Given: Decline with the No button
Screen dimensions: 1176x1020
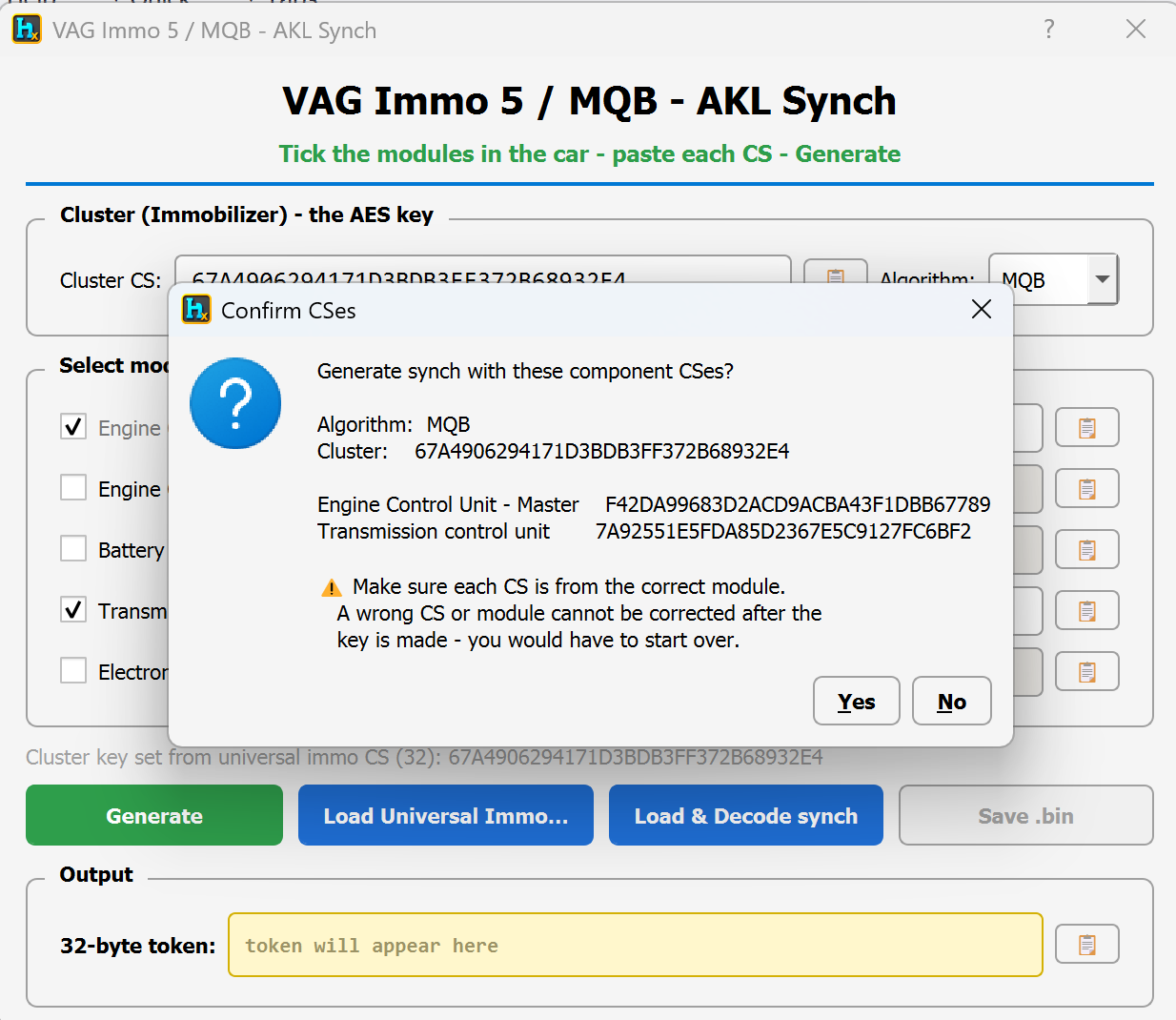Looking at the screenshot, I should (x=951, y=701).
